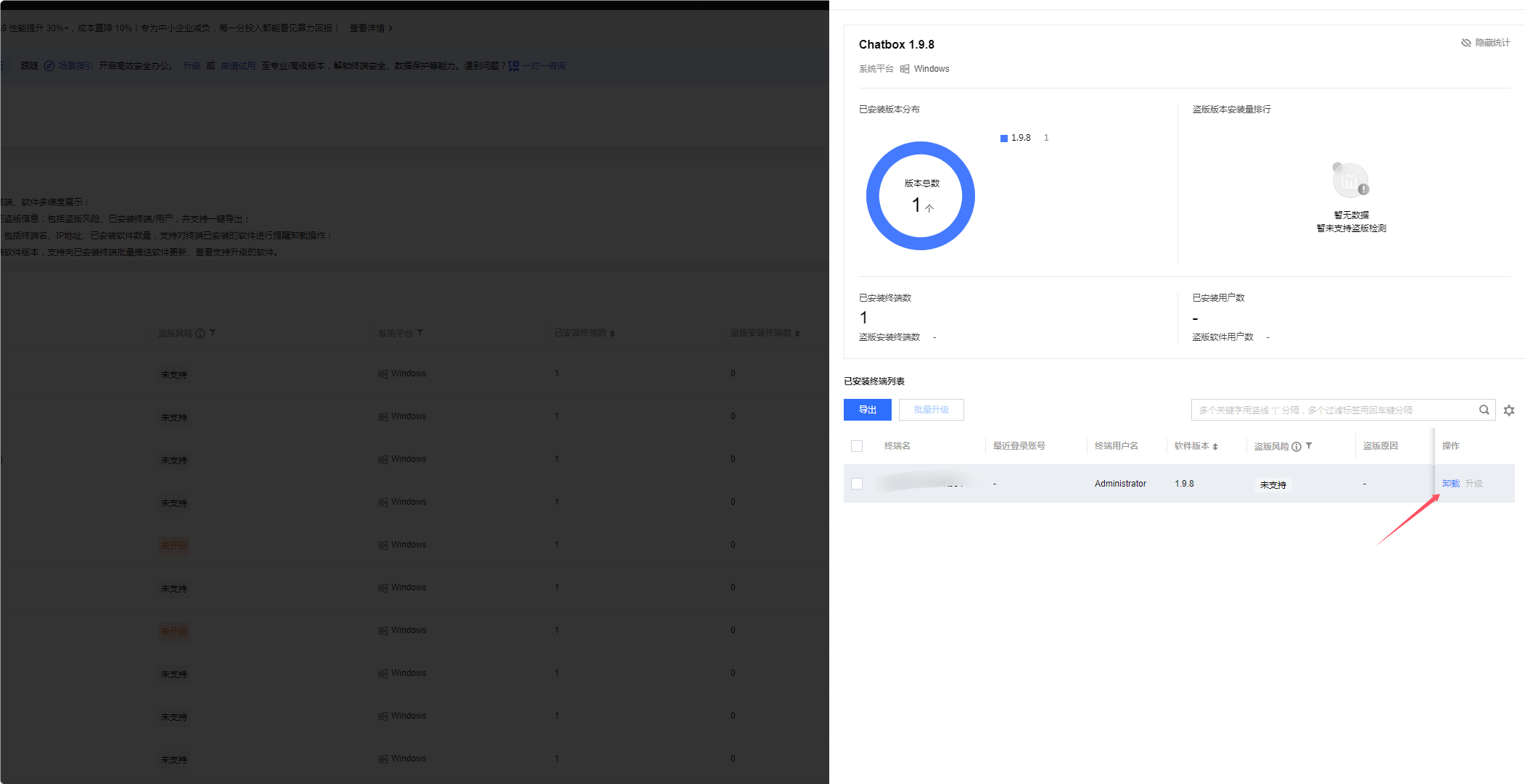The image size is (1525, 784).
Task: Click 场景指引 link in background page
Action: click(75, 66)
